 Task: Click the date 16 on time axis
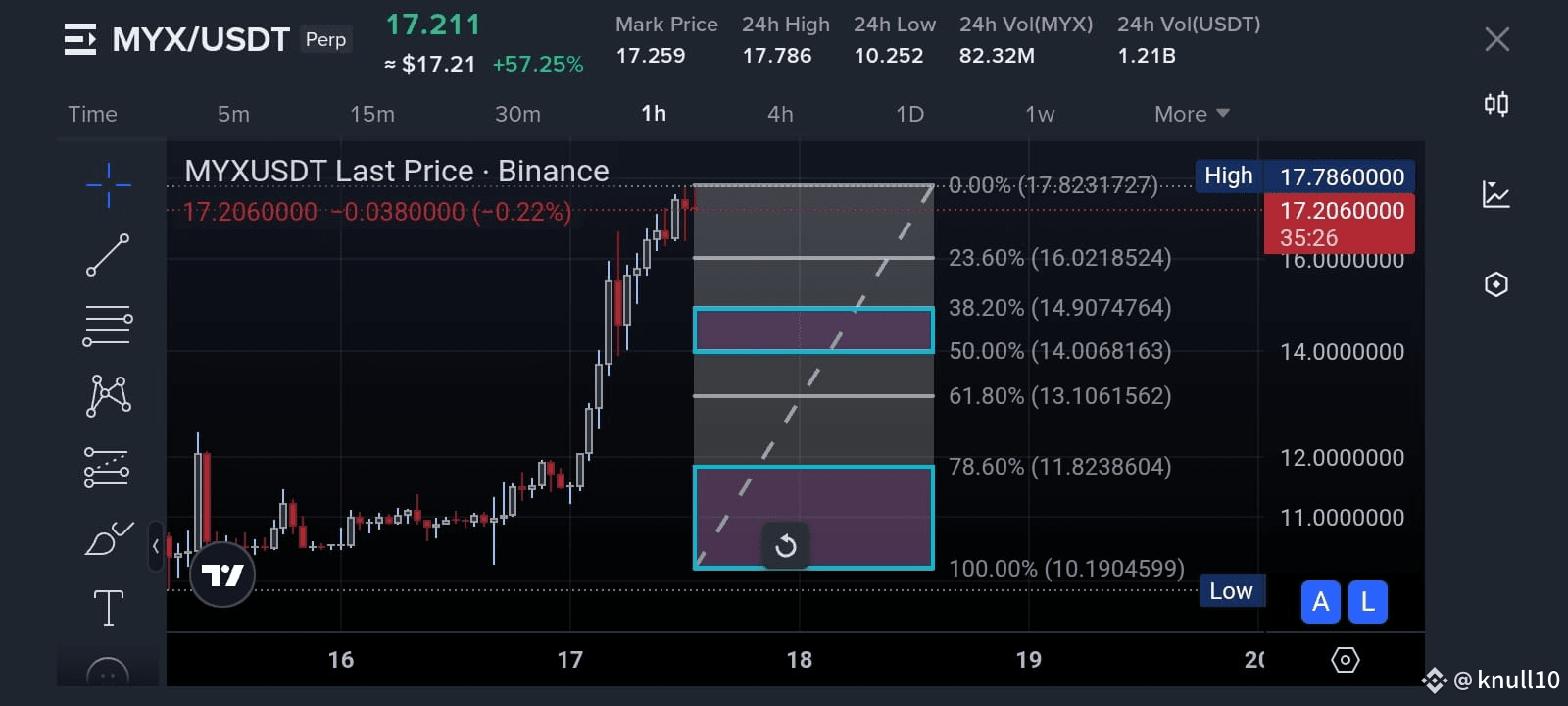pyautogui.click(x=341, y=660)
